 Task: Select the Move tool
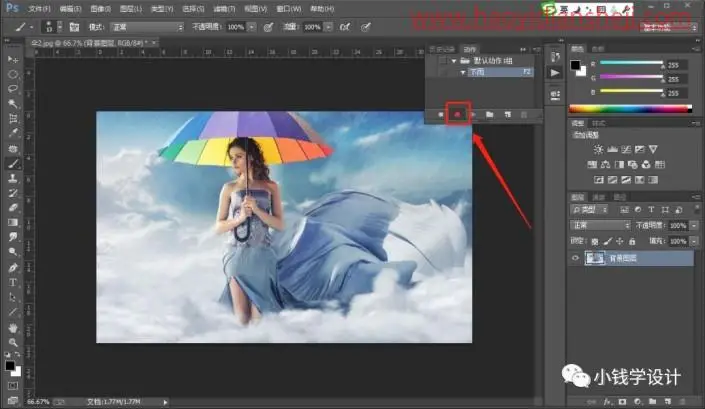point(13,59)
